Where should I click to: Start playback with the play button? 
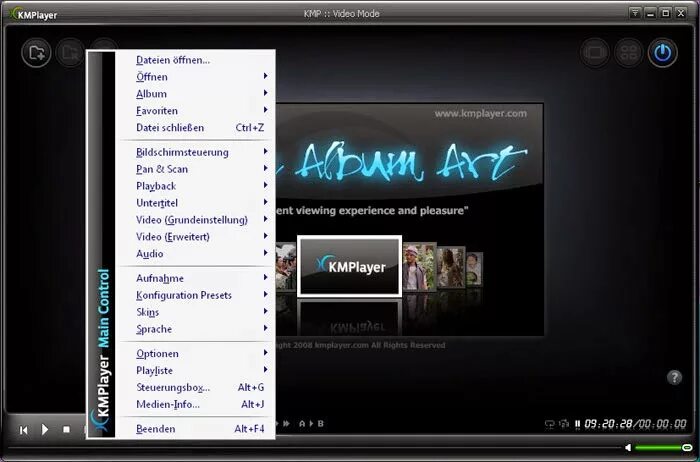[45, 429]
